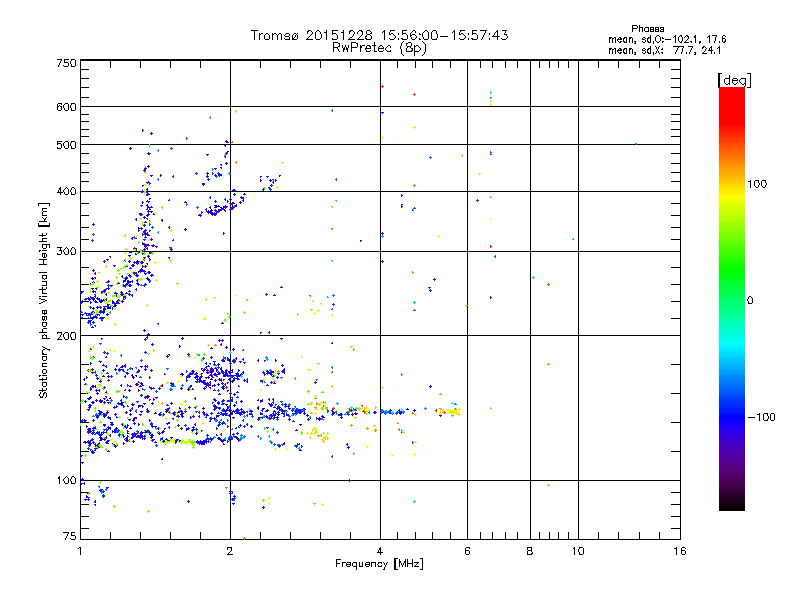Click the phase colorbar
The width and height of the screenshot is (800, 600).
click(x=732, y=298)
